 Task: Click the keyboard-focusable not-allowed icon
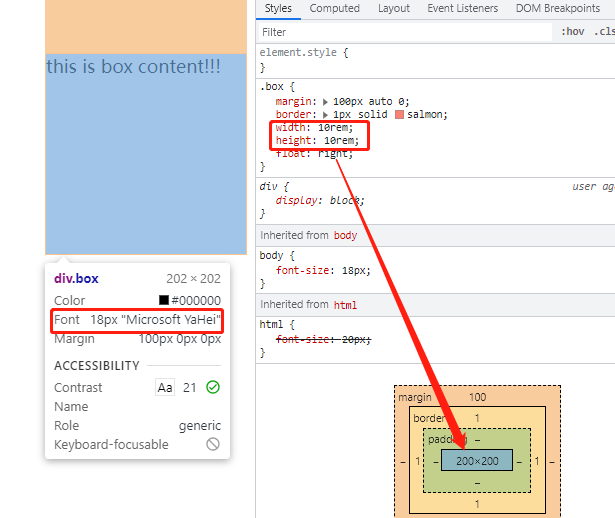[213, 444]
